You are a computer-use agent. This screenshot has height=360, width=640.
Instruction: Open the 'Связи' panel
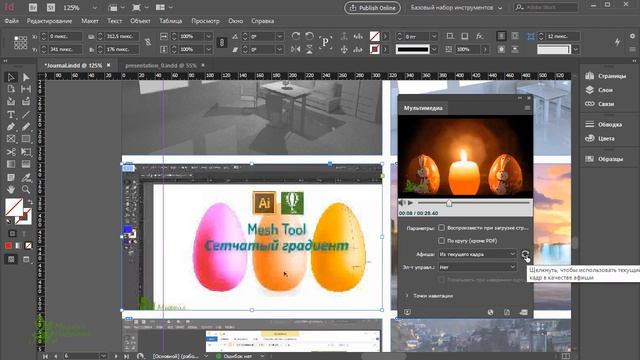coord(600,104)
